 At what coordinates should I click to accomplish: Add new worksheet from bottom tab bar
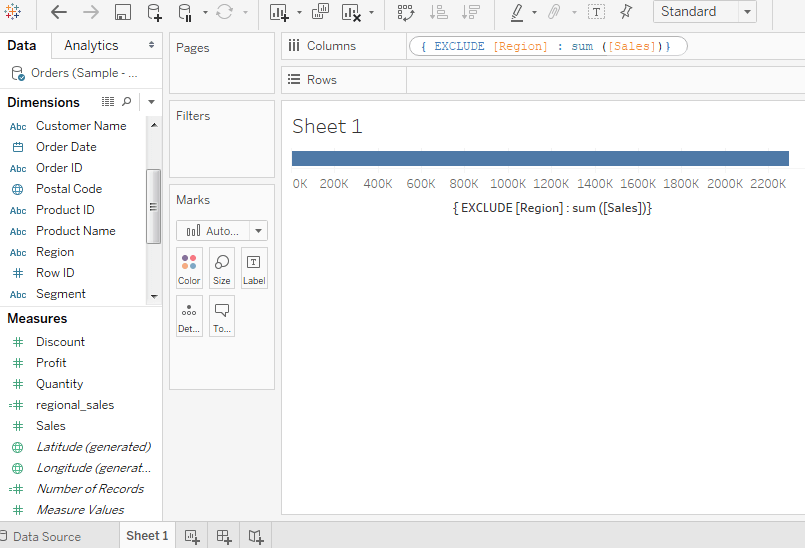point(191,537)
